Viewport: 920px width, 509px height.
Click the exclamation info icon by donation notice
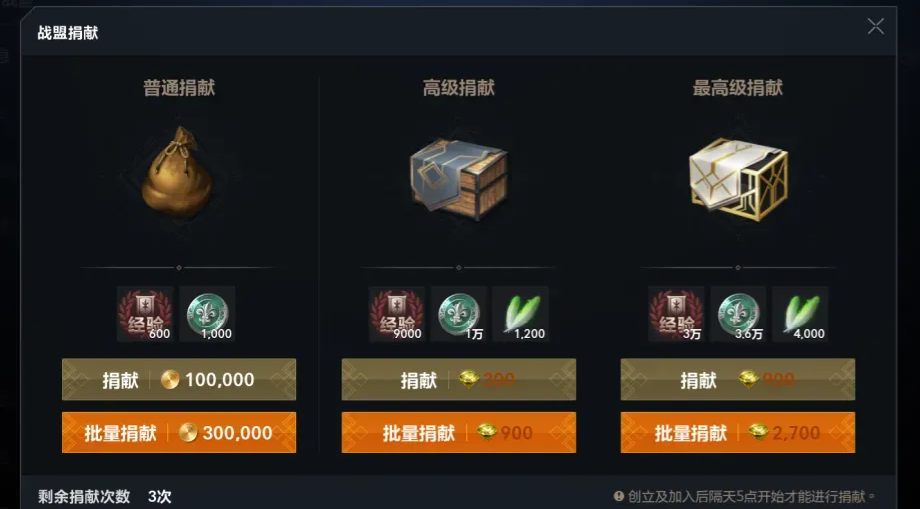pyautogui.click(x=618, y=496)
